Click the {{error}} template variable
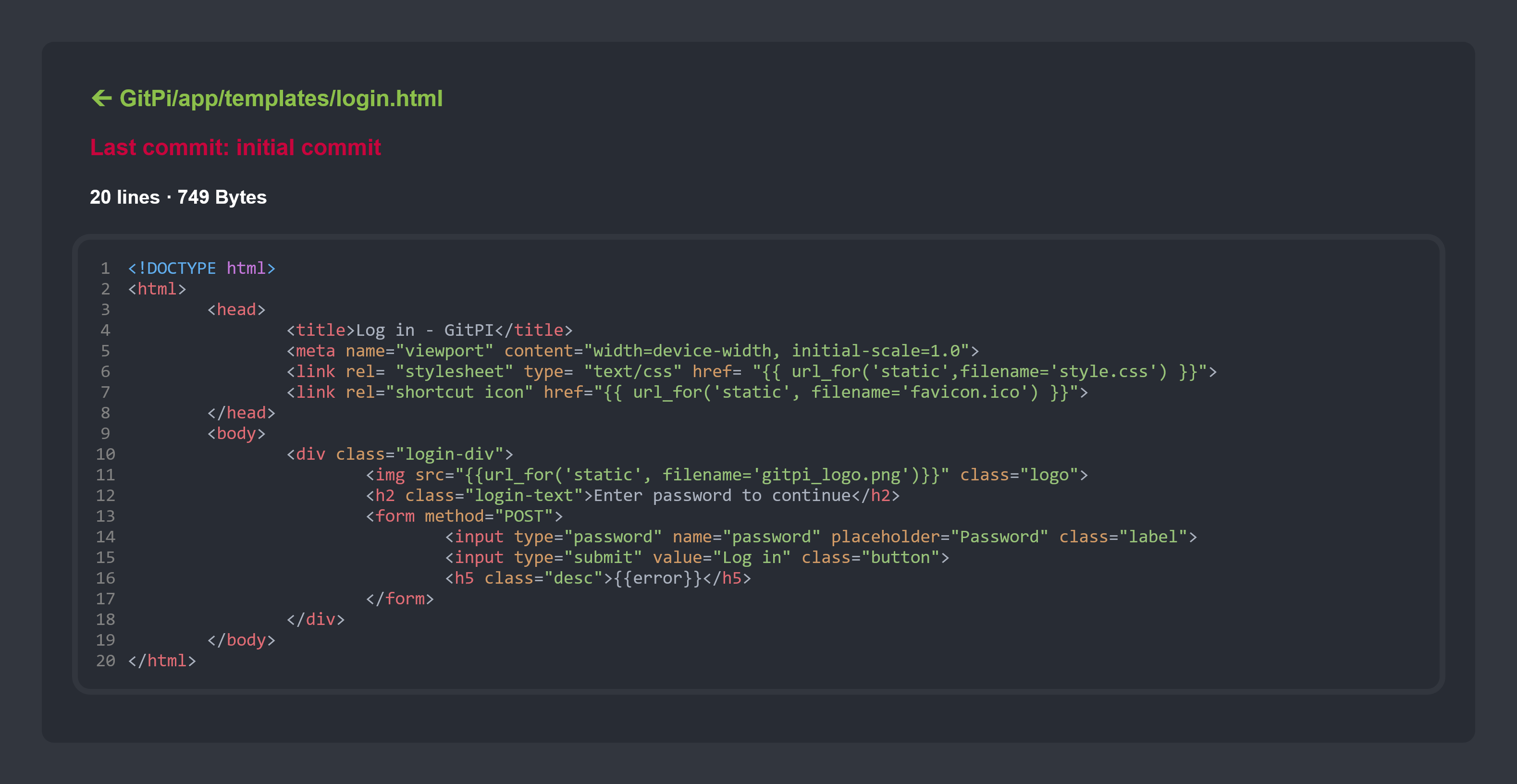The width and height of the screenshot is (1517, 784). [657, 578]
